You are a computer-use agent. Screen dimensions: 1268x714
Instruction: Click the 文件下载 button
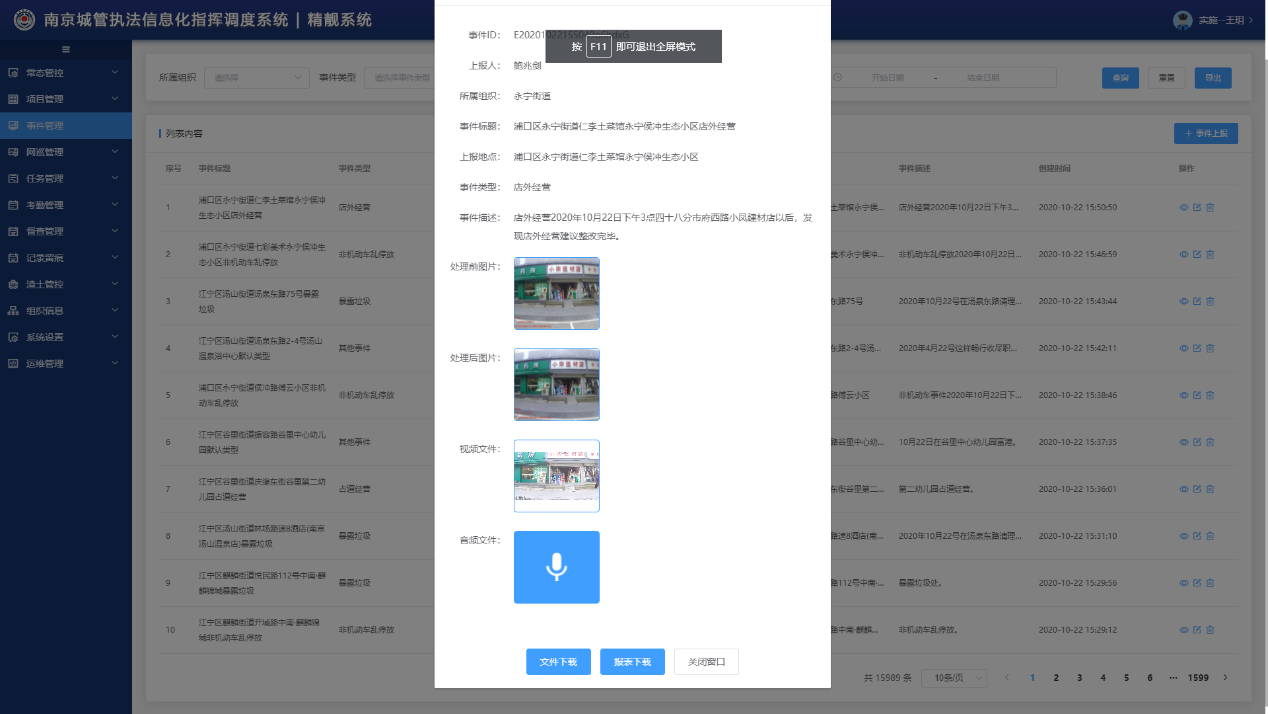tap(558, 662)
